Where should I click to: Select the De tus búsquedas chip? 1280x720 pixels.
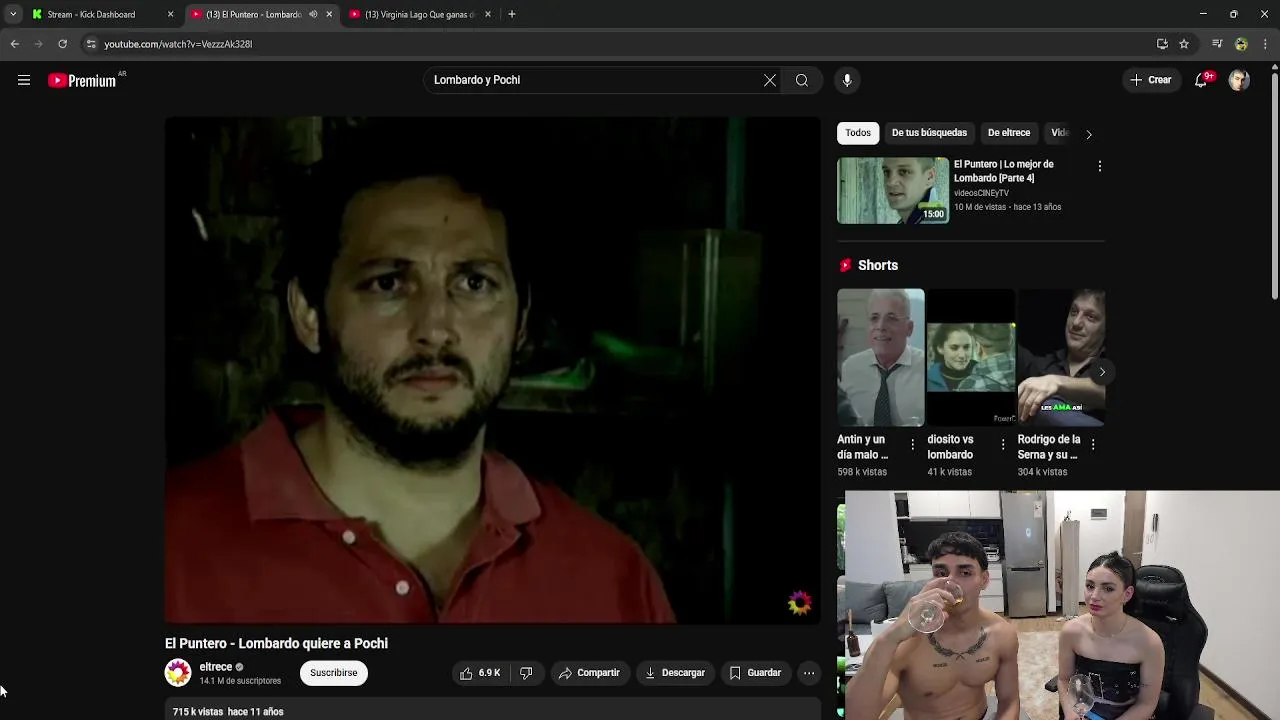pos(929,133)
